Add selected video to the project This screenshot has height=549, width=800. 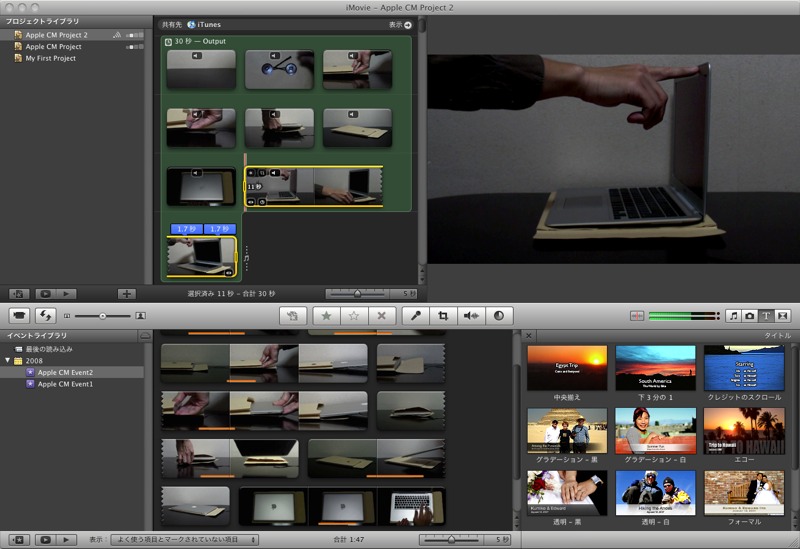point(292,316)
